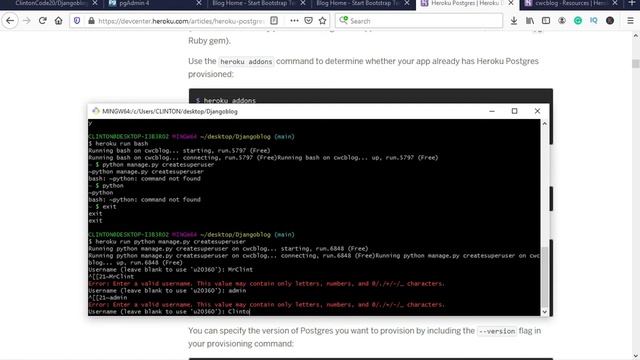Click the 'heroku run bash' terminal line
Image resolution: width=640 pixels, height=360 pixels.
click(x=118, y=144)
